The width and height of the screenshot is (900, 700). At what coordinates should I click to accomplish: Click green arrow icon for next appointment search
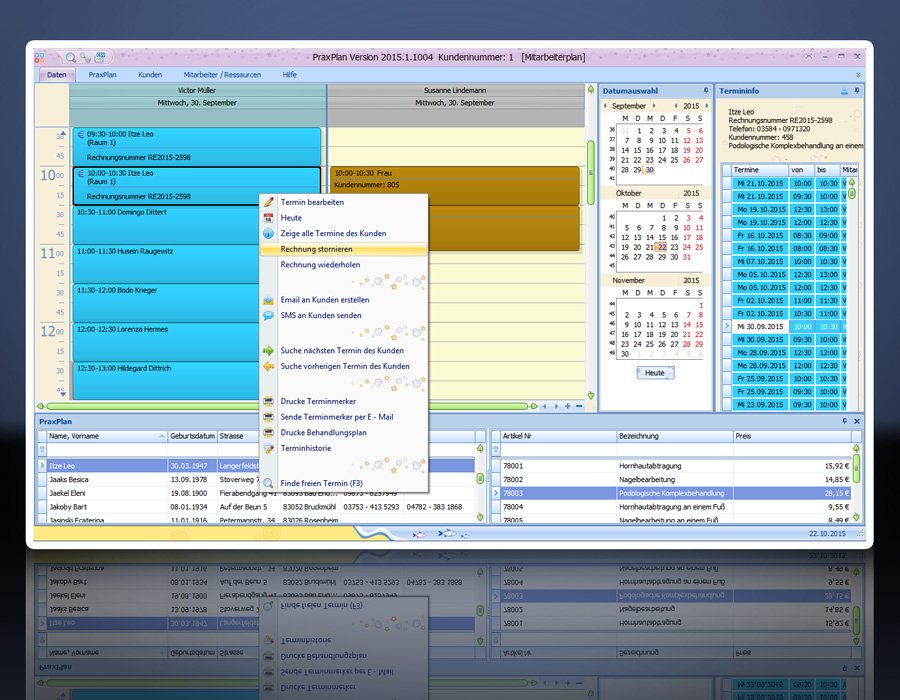[269, 351]
